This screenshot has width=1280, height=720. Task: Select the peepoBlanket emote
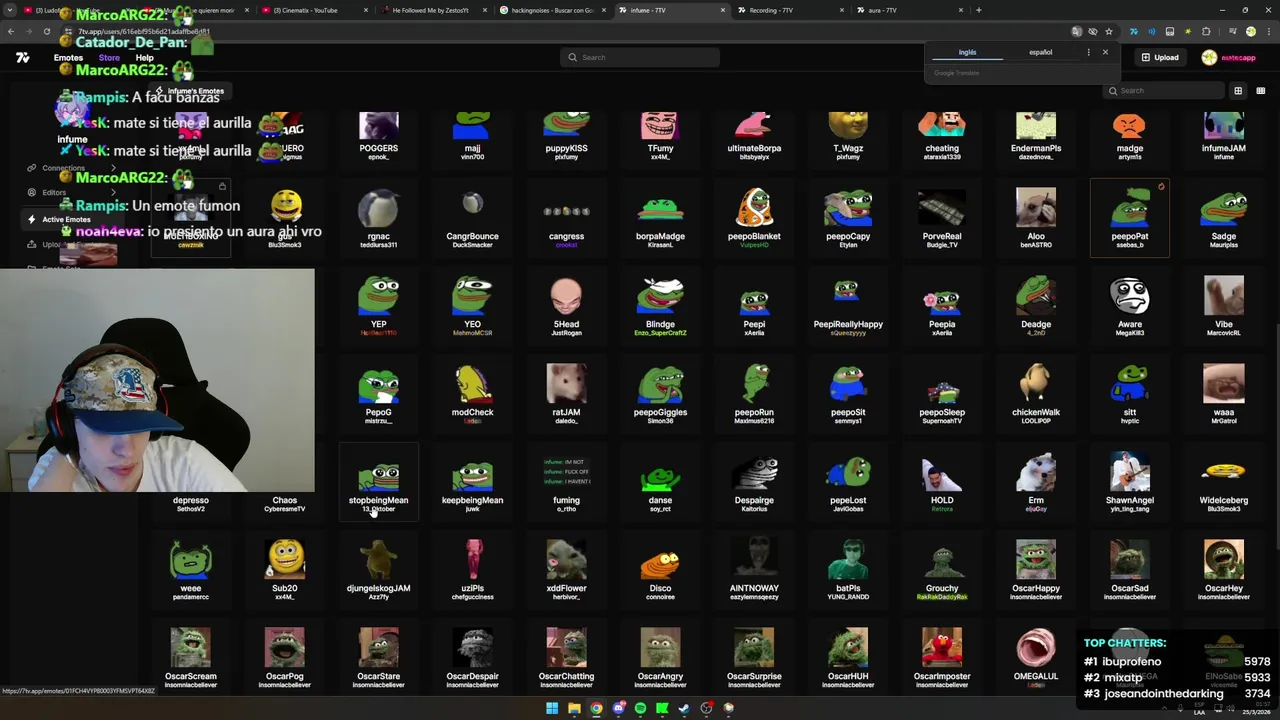tap(754, 218)
